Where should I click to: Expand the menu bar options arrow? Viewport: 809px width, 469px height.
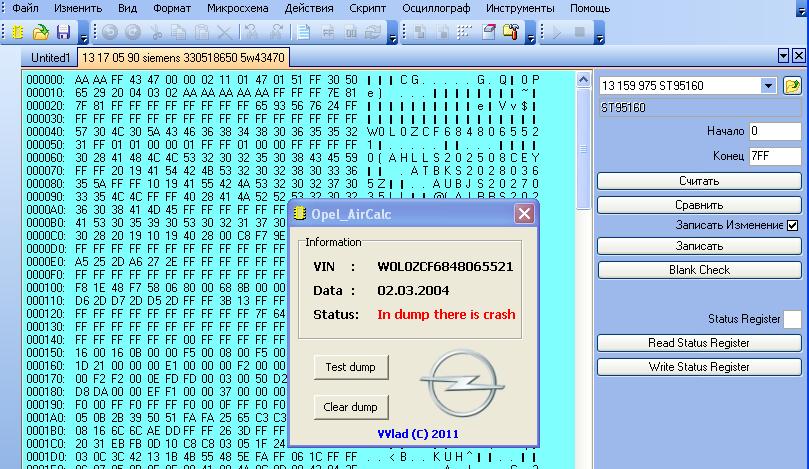(801, 10)
